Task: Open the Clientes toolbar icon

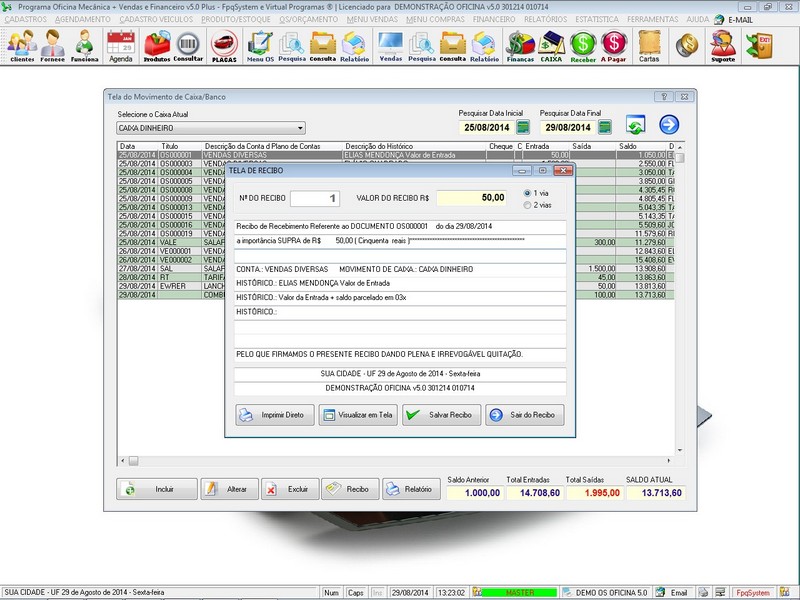Action: pos(21,45)
